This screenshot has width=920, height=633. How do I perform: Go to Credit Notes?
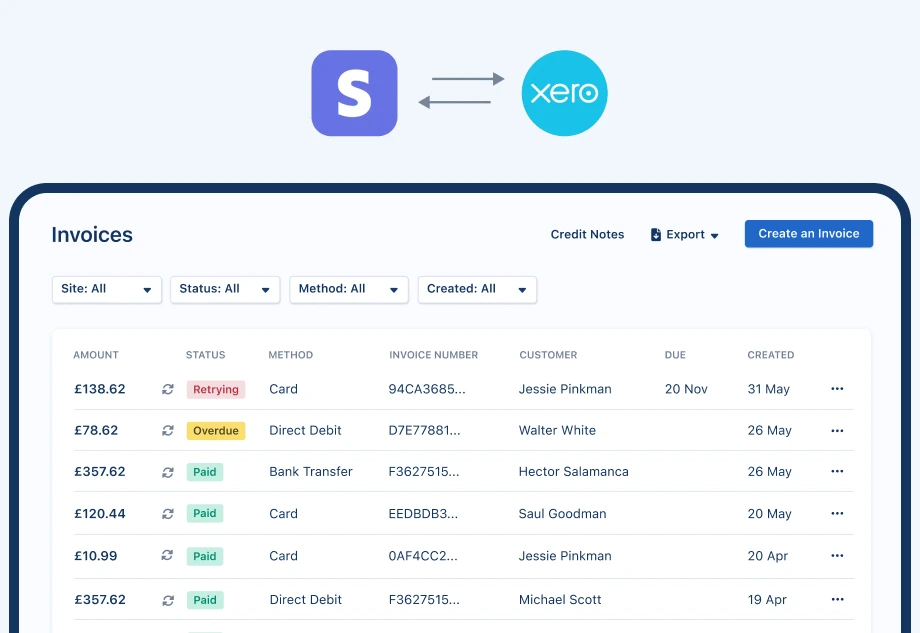[587, 235]
